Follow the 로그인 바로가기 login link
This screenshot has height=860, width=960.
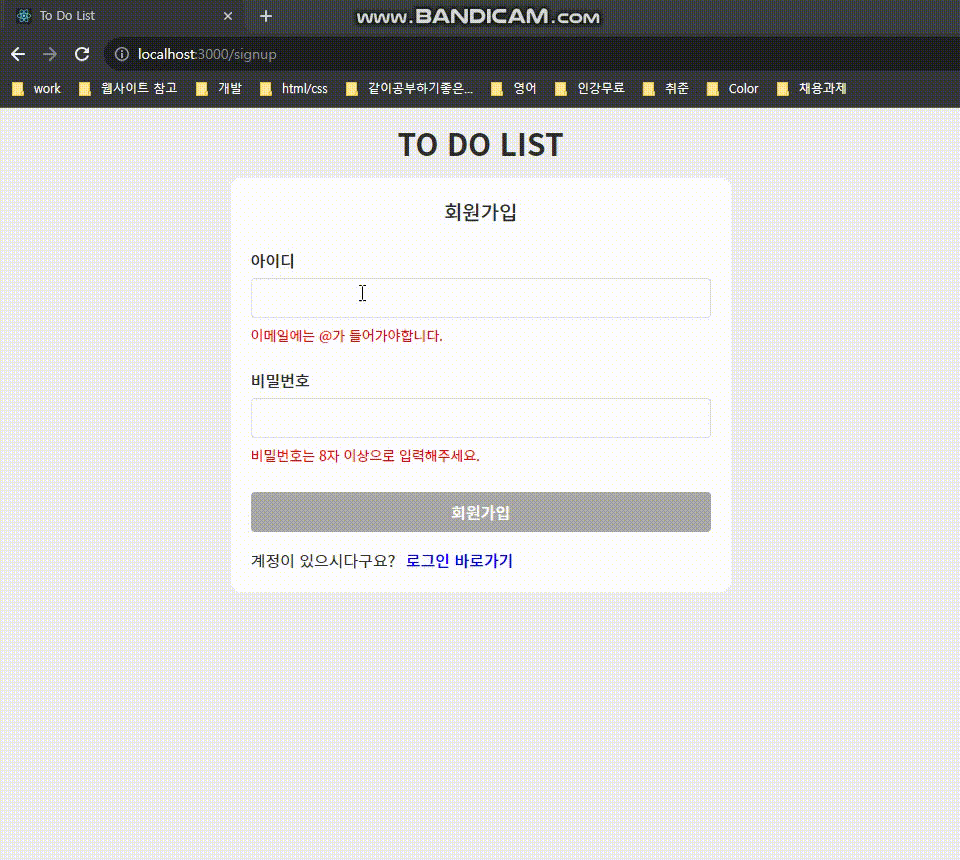(x=459, y=561)
